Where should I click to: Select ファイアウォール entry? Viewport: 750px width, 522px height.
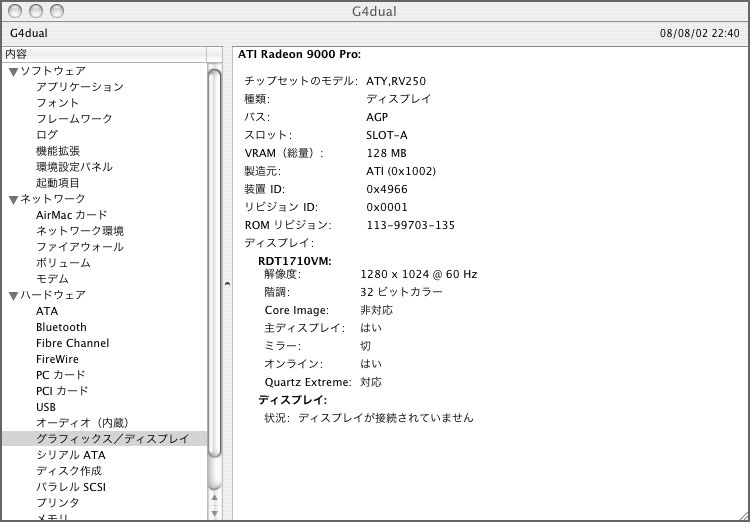[x=80, y=247]
